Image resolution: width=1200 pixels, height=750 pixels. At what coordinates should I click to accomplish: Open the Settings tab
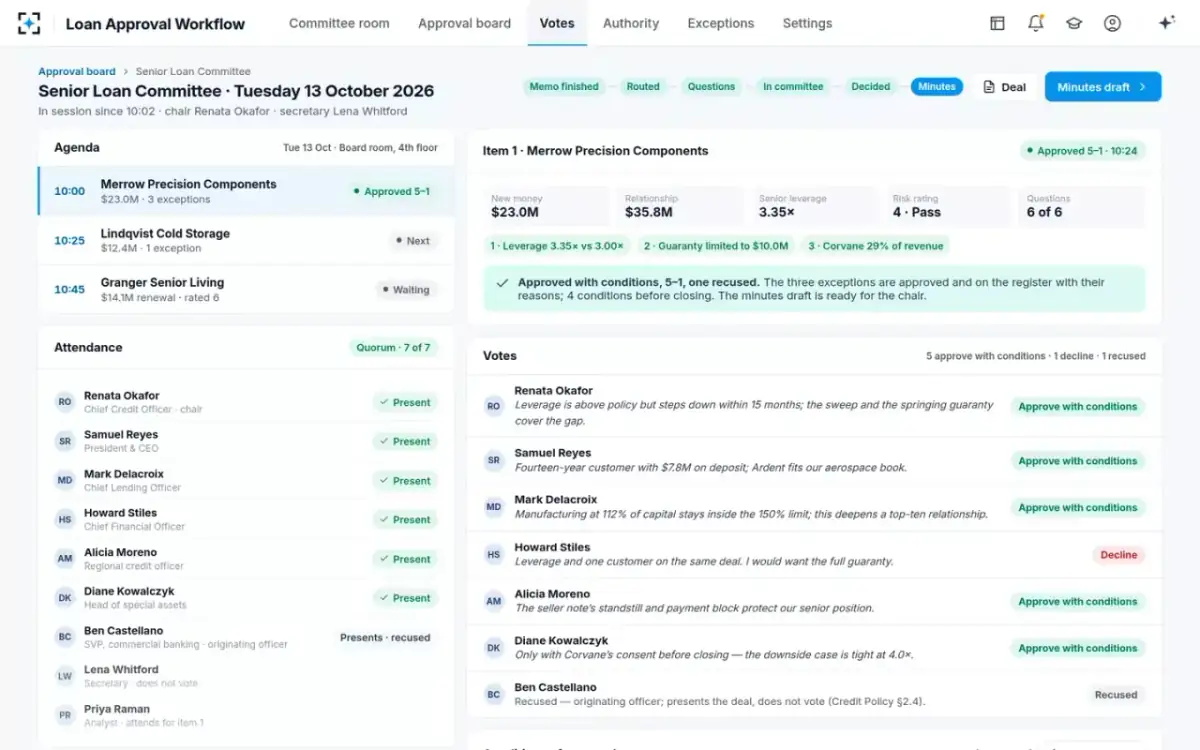[x=807, y=23]
